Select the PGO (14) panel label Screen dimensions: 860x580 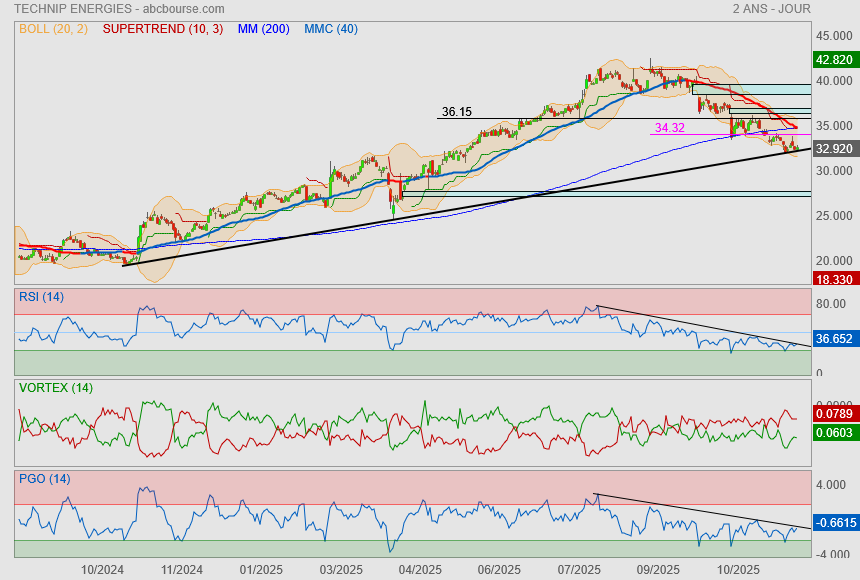[44, 479]
